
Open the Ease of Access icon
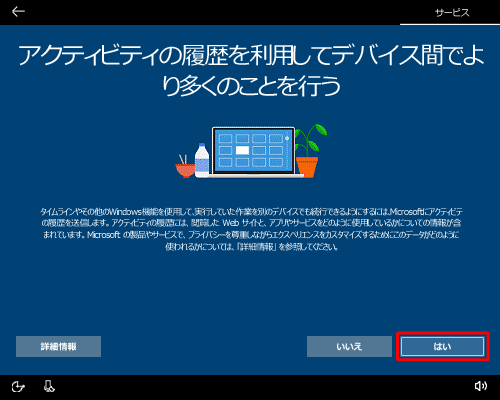pyautogui.click(x=18, y=387)
